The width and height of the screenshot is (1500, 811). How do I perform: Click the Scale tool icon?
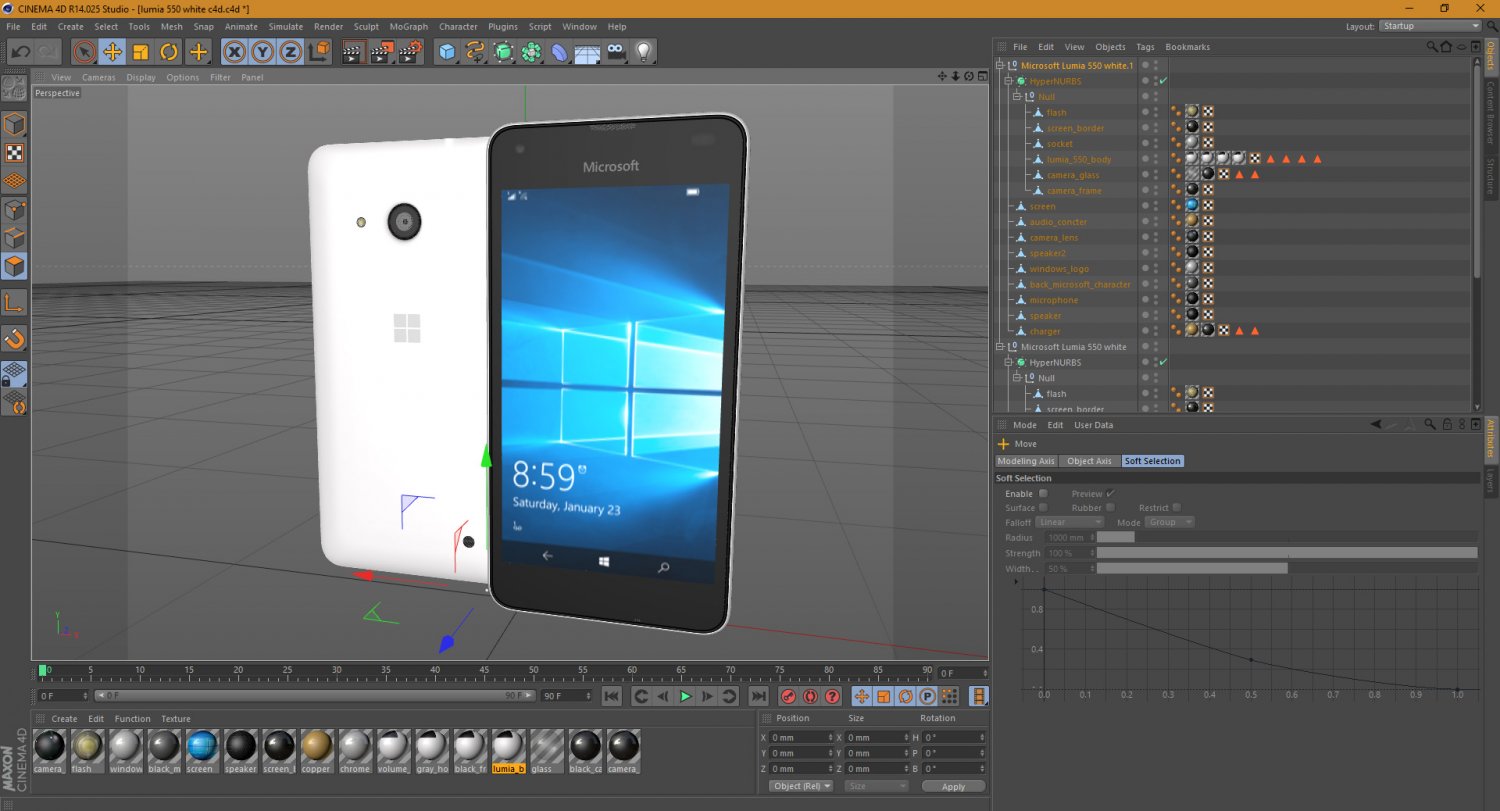coord(141,52)
